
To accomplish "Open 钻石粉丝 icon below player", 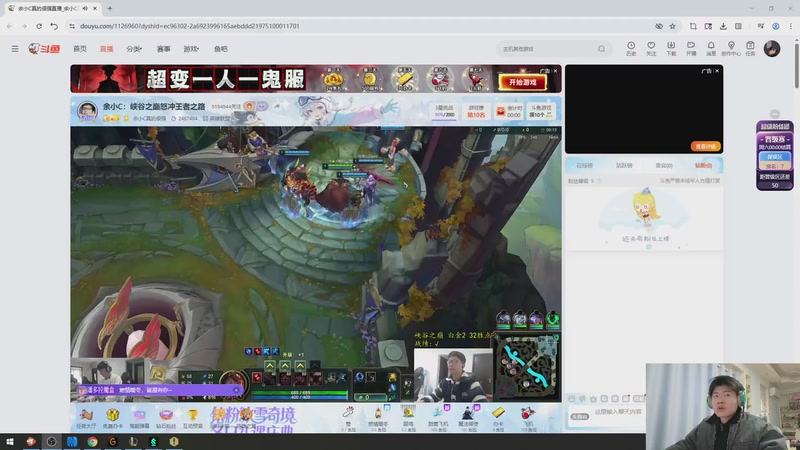I will click(166, 418).
